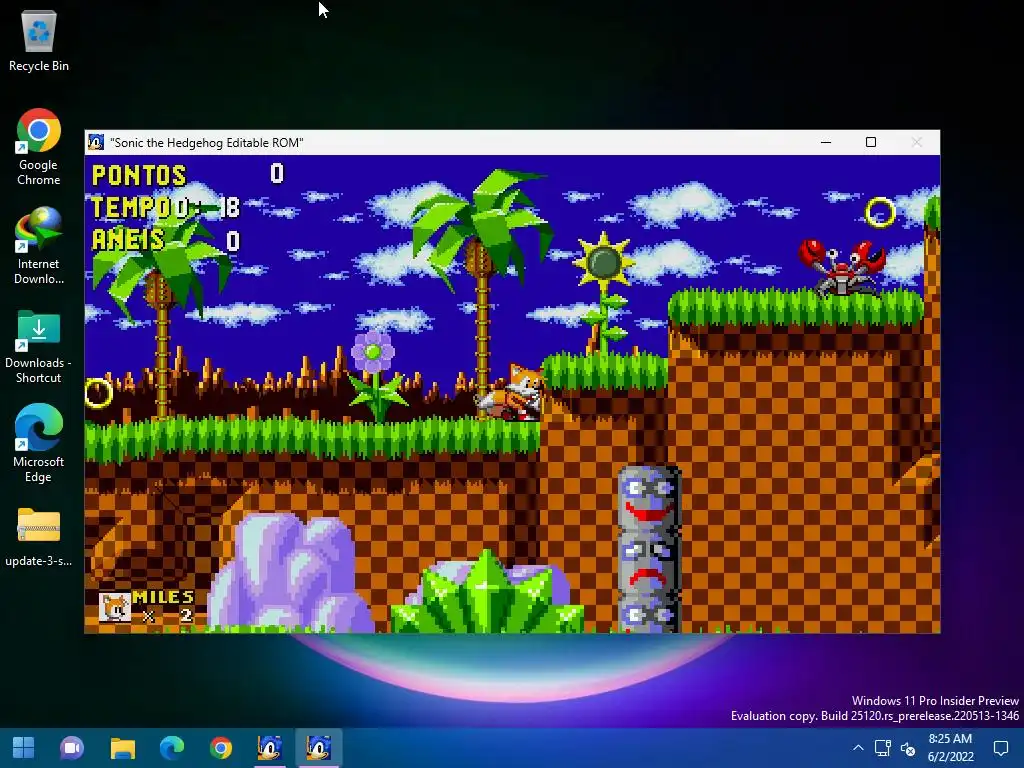This screenshot has width=1024, height=768.
Task: Click the yellow sunflower in the game
Action: click(603, 262)
